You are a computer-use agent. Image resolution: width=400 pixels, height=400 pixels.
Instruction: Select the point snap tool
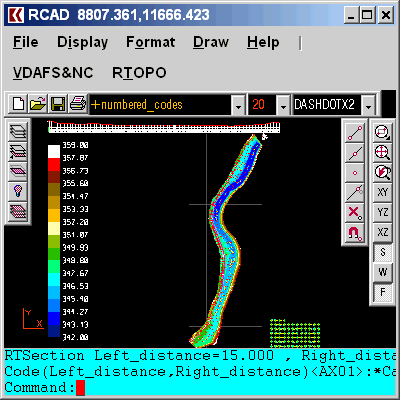coord(355,173)
